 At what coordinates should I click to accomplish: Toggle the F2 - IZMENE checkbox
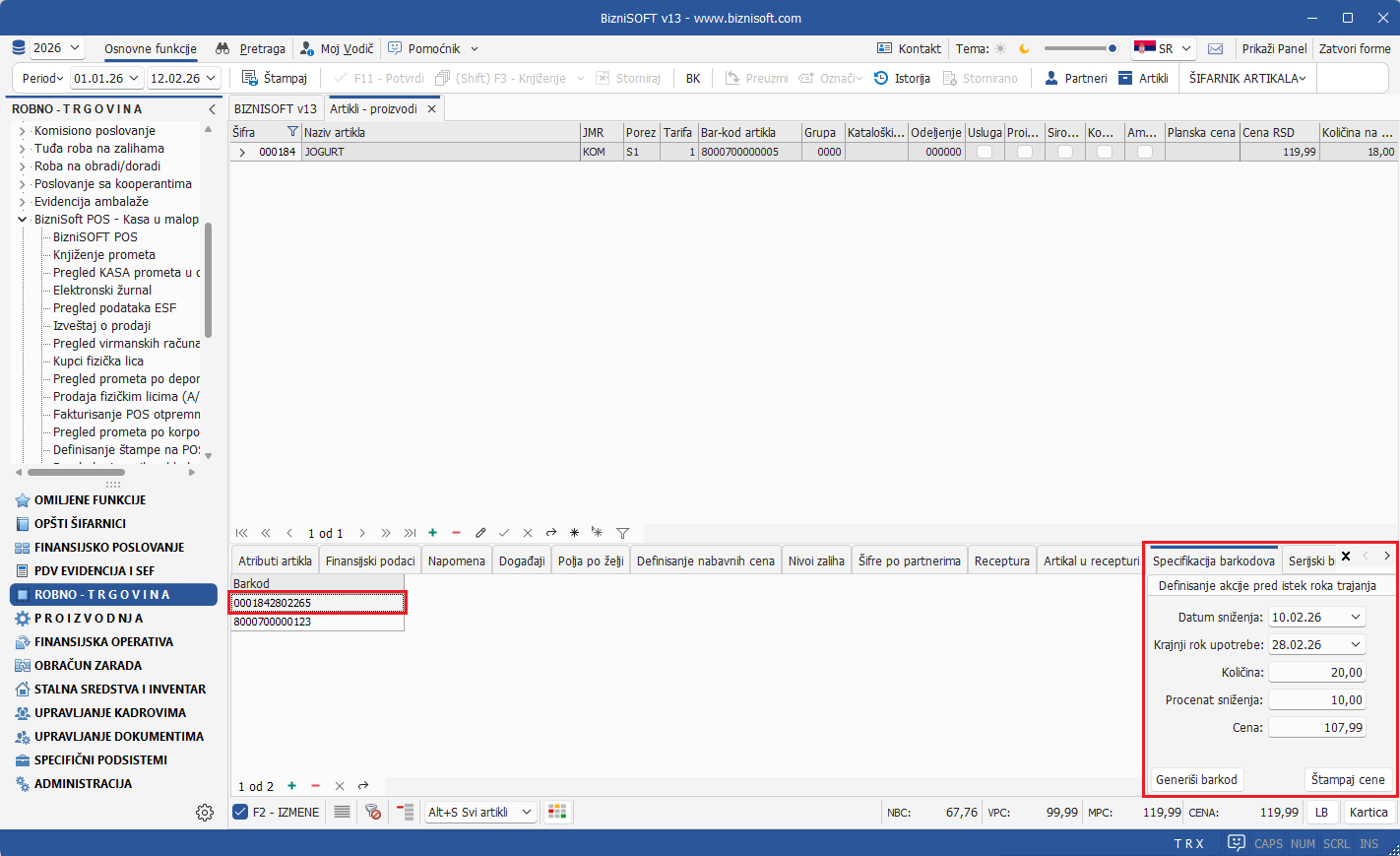click(240, 812)
